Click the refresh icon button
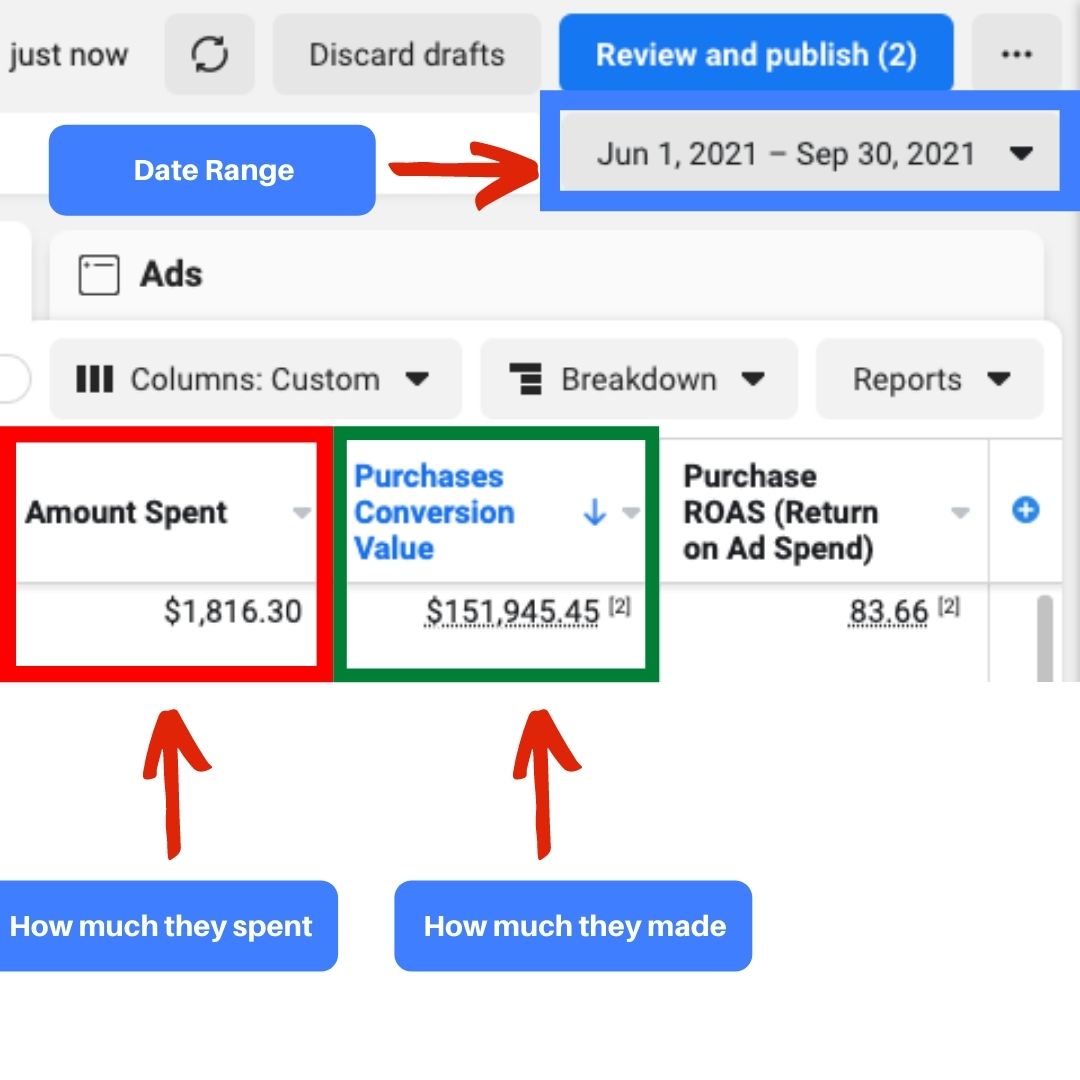1080x1080 pixels. point(209,55)
